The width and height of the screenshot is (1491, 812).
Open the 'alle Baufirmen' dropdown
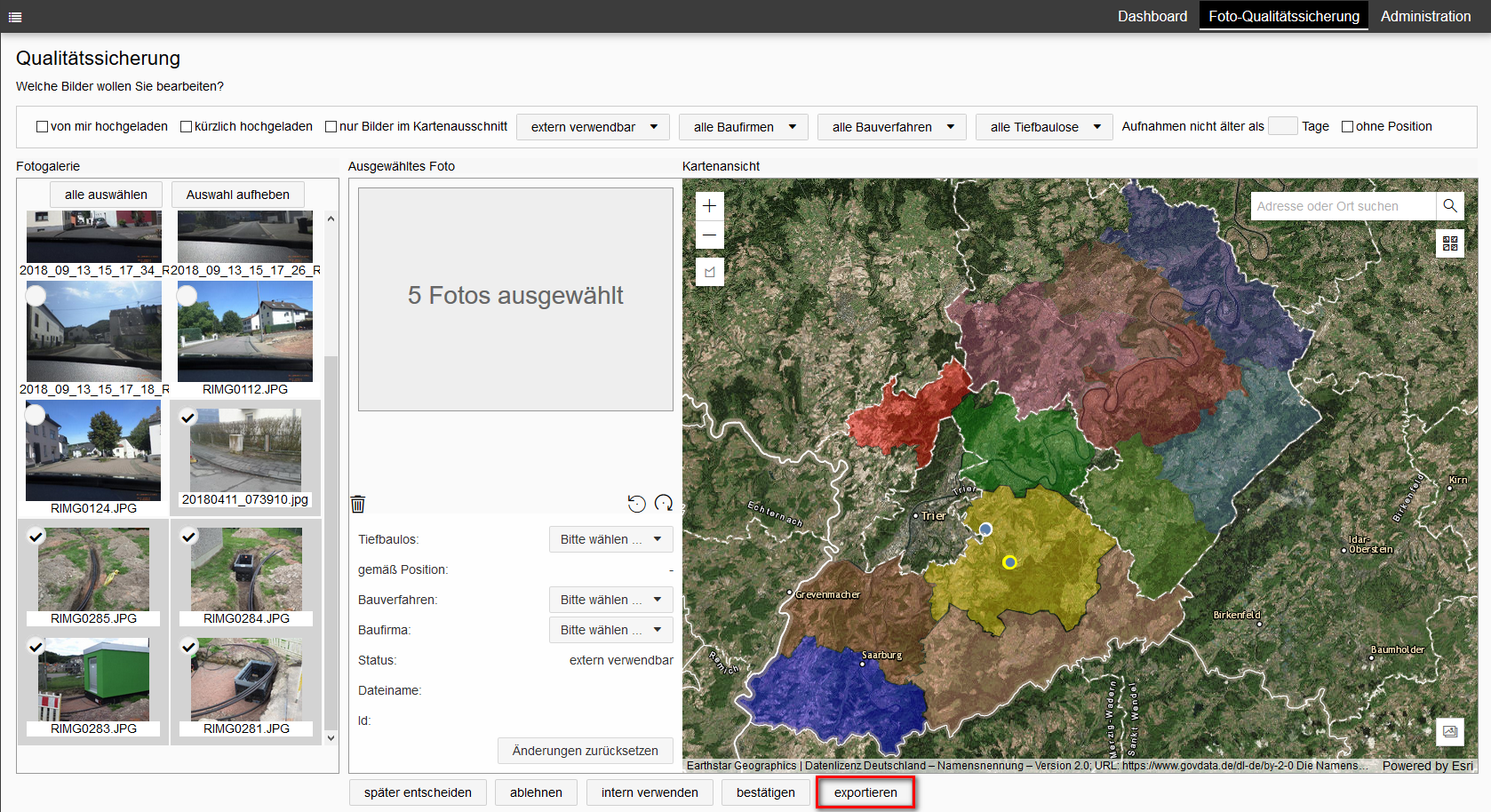(744, 127)
